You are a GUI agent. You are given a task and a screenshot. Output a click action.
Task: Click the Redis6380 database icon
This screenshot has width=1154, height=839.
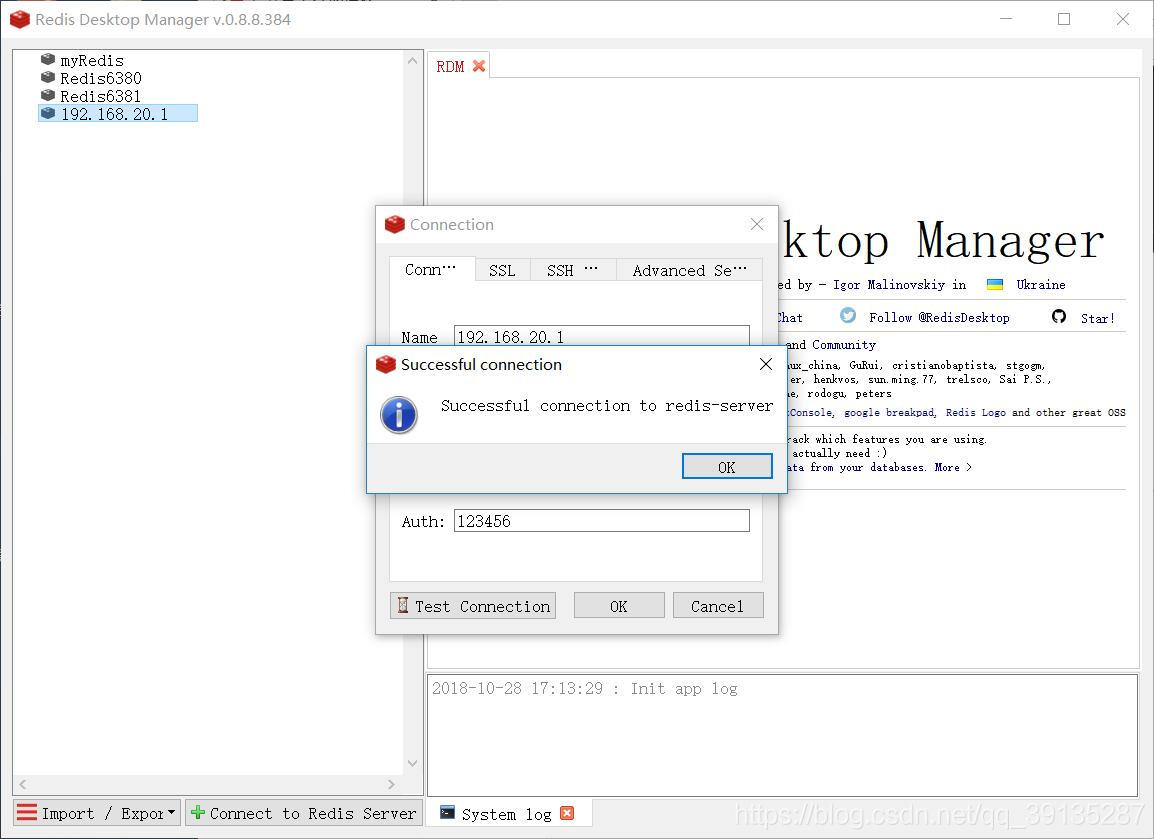pos(48,77)
